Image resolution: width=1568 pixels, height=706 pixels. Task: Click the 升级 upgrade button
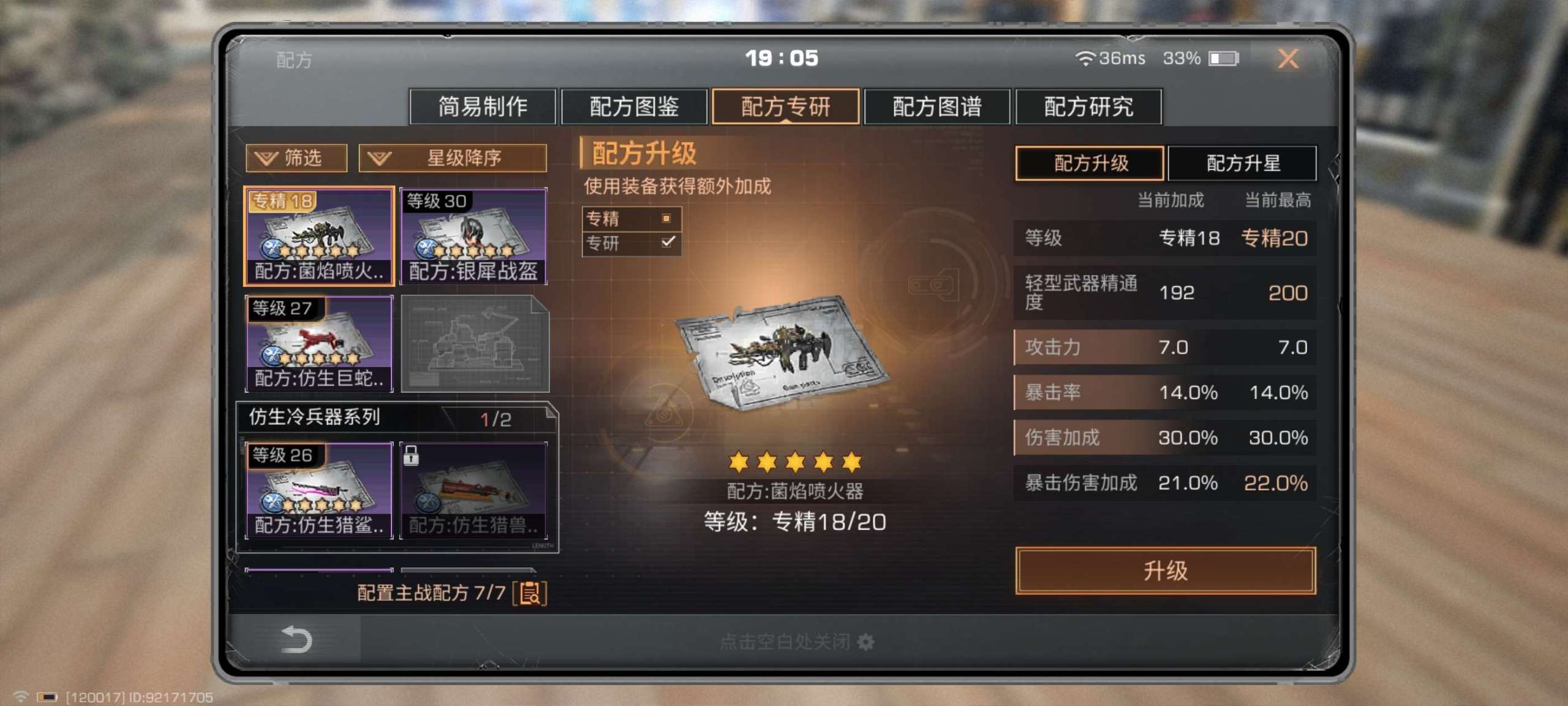(x=1165, y=571)
